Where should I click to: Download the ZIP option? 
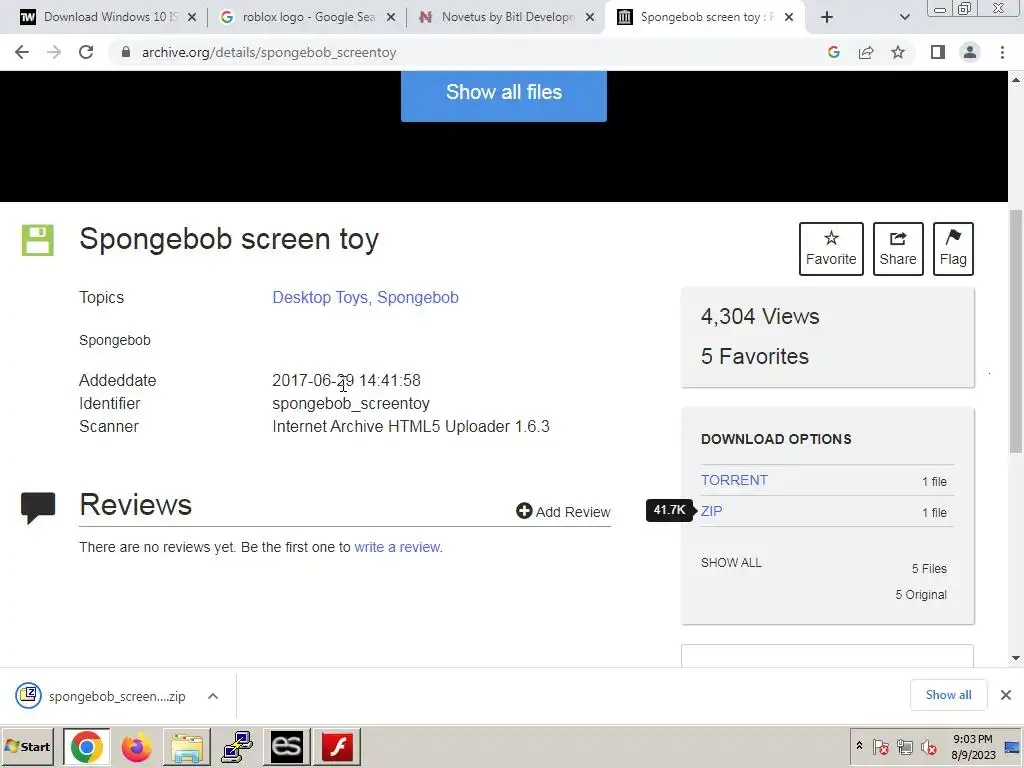pos(711,511)
